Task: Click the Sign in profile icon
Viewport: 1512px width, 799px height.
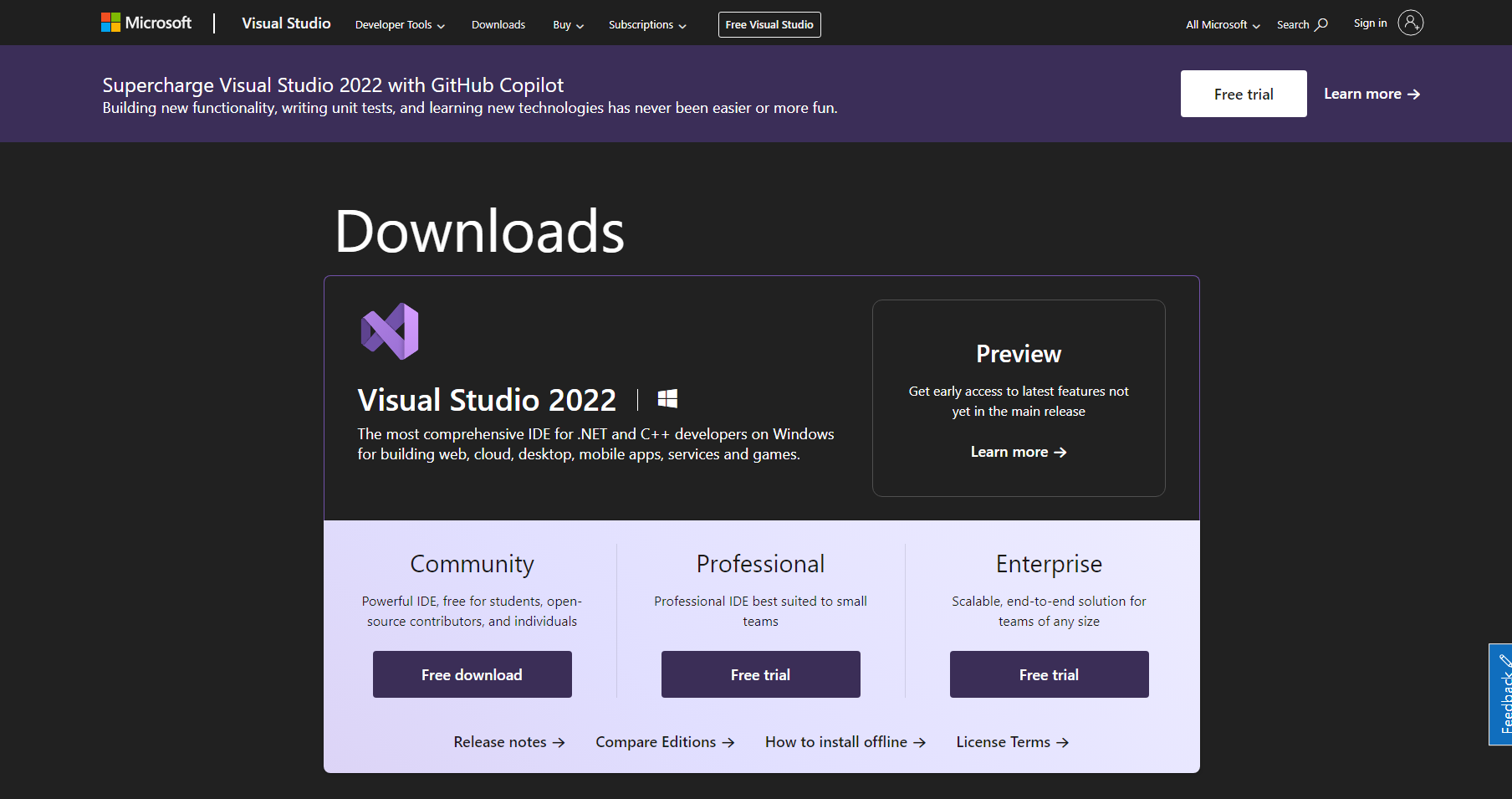Action: [1412, 23]
